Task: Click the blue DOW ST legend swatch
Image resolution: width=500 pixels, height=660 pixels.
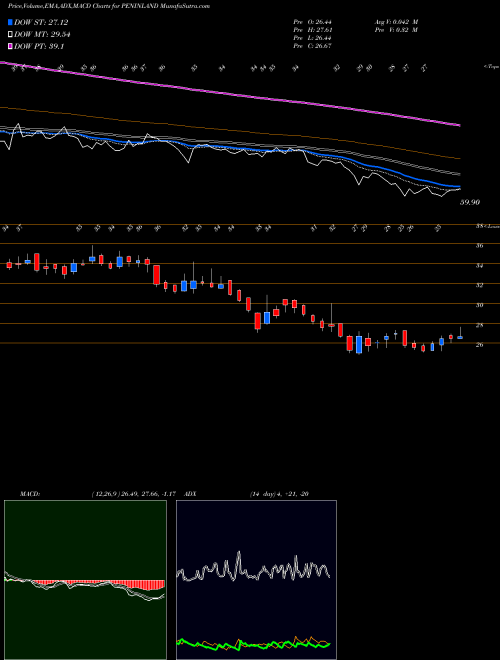Action: 10,22
